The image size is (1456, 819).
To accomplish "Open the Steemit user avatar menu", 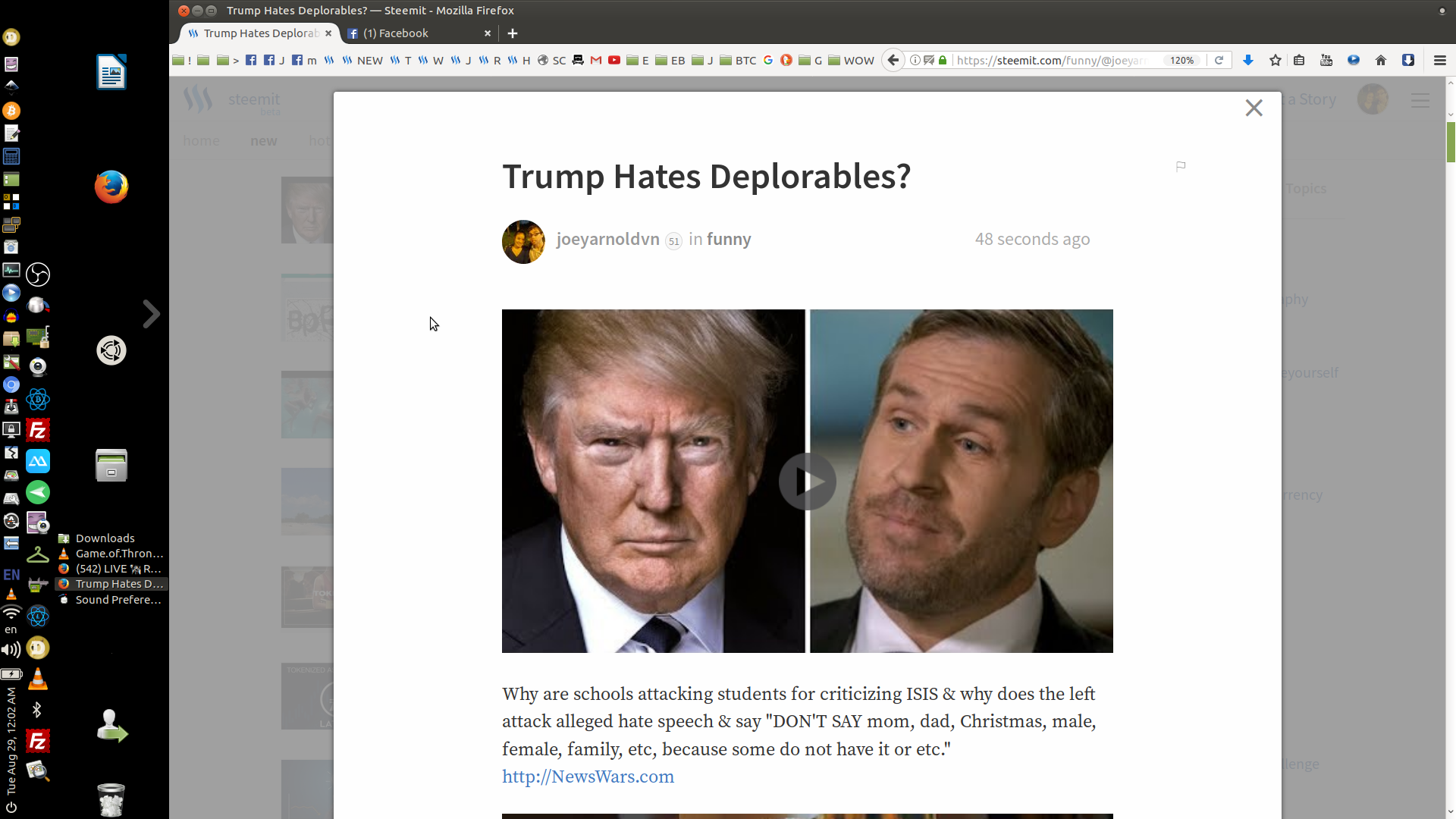I will pyautogui.click(x=1373, y=99).
